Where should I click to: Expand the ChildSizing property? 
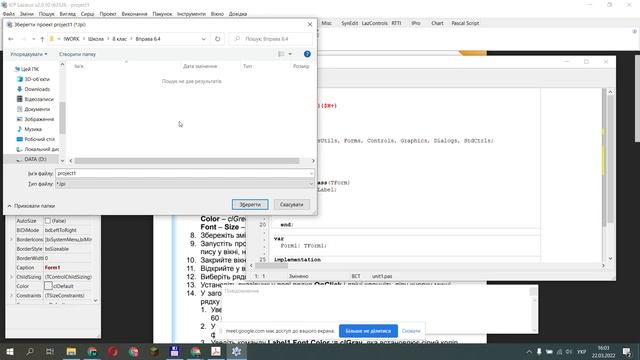[11, 277]
